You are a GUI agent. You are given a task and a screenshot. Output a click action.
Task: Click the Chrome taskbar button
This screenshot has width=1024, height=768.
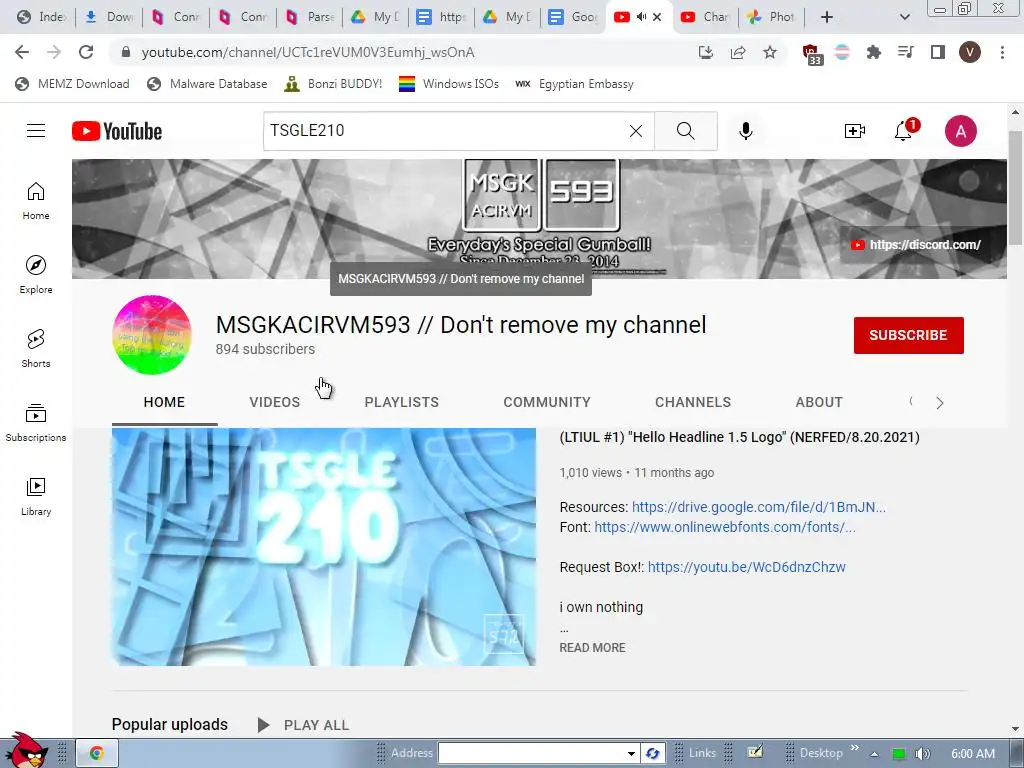(97, 754)
